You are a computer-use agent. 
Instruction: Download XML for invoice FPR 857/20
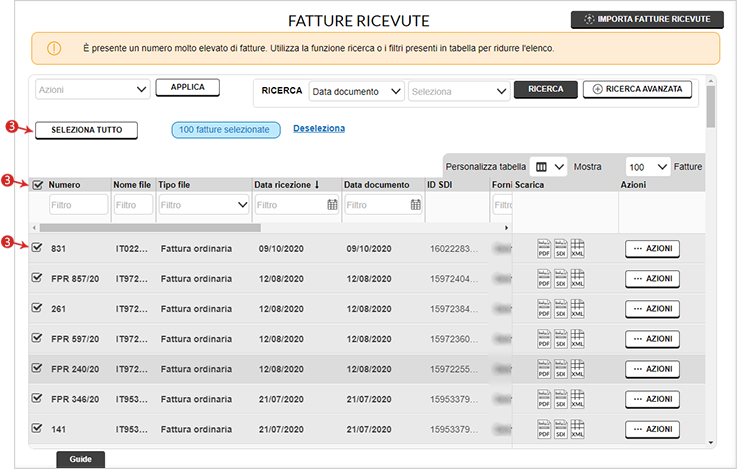point(577,278)
